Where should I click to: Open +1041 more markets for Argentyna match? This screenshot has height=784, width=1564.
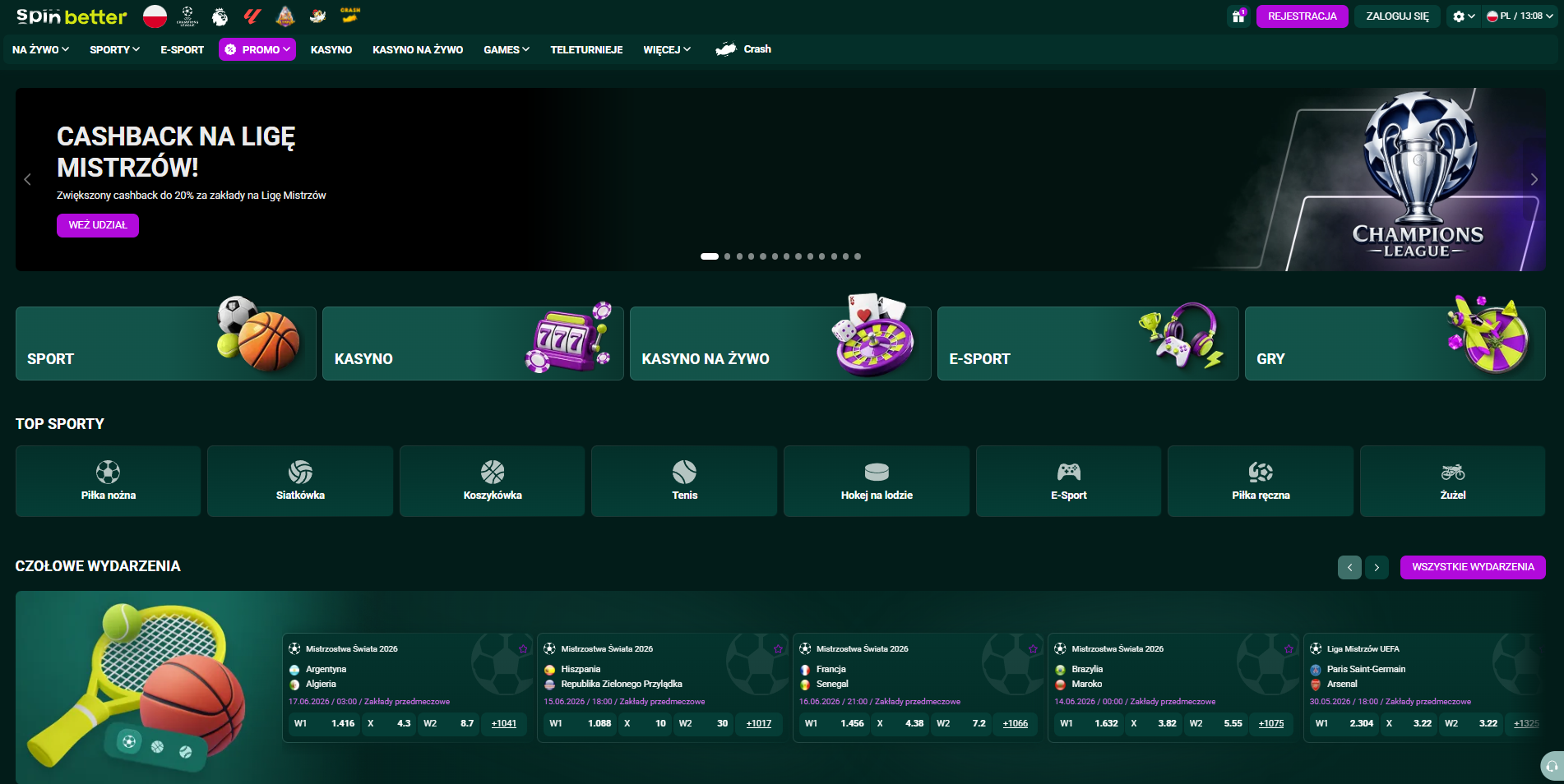click(x=504, y=723)
